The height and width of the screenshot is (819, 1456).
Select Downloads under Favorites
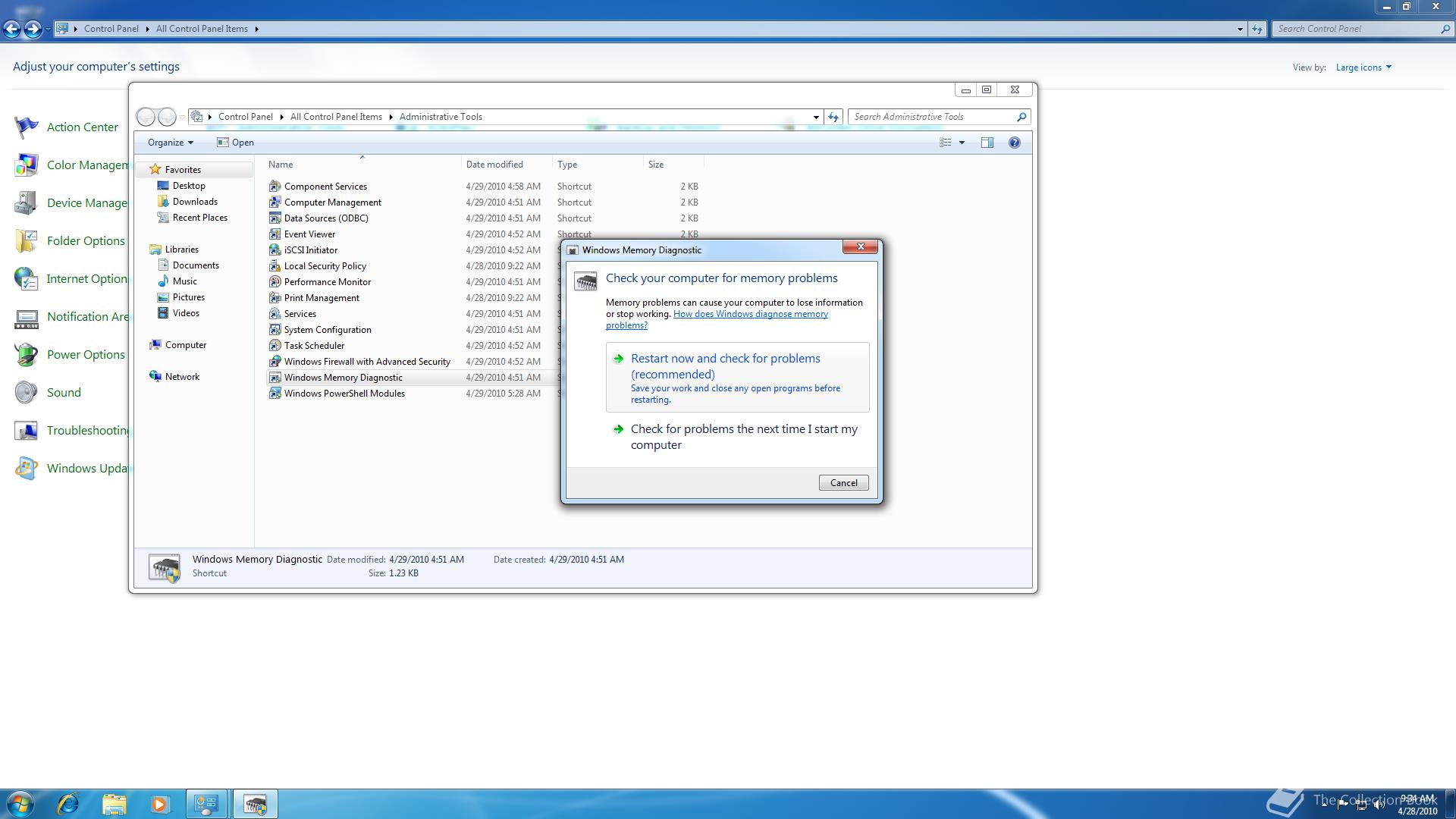pos(195,202)
